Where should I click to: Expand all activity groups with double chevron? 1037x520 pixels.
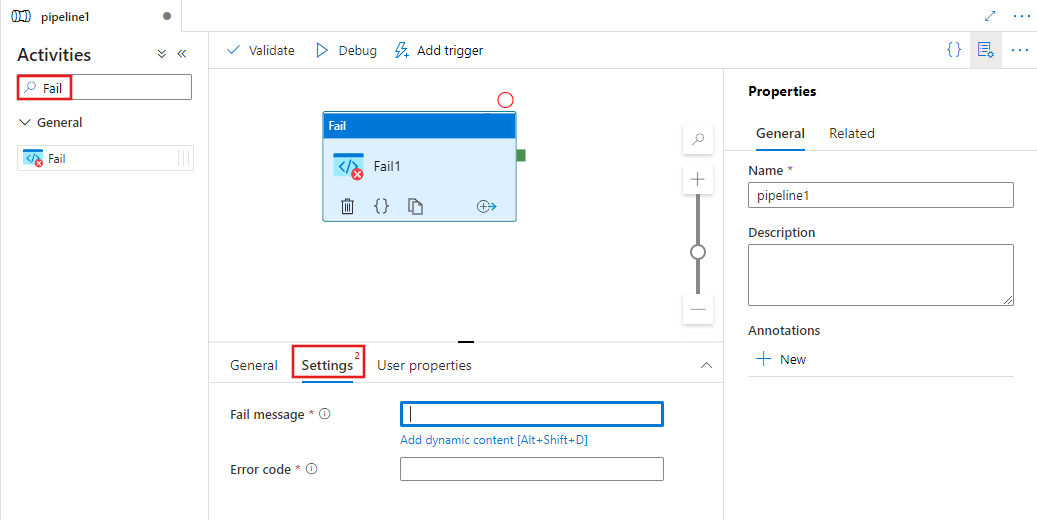pos(161,54)
